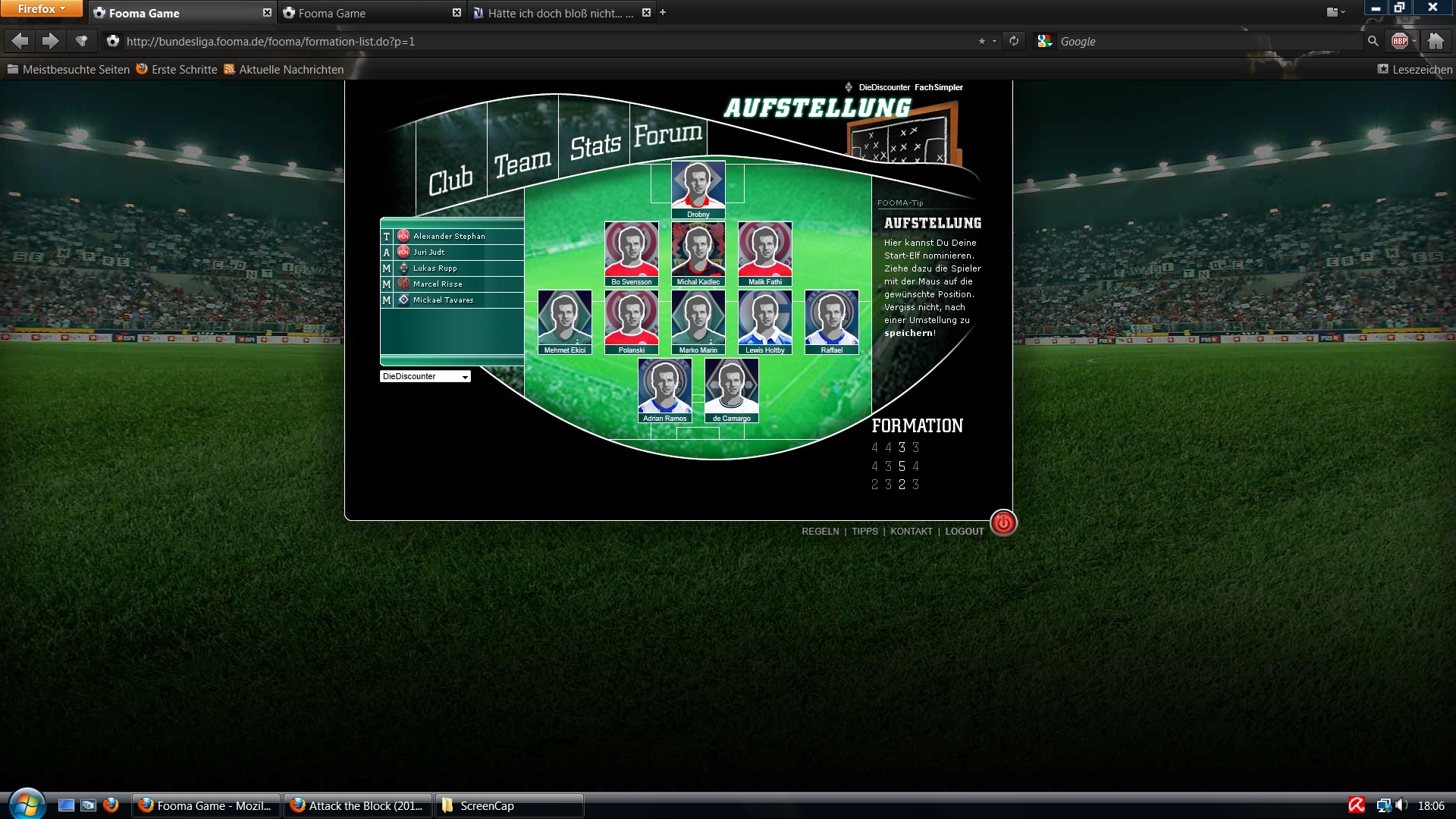Click the browser home icon
Image resolution: width=1456 pixels, height=819 pixels.
pos(1435,41)
